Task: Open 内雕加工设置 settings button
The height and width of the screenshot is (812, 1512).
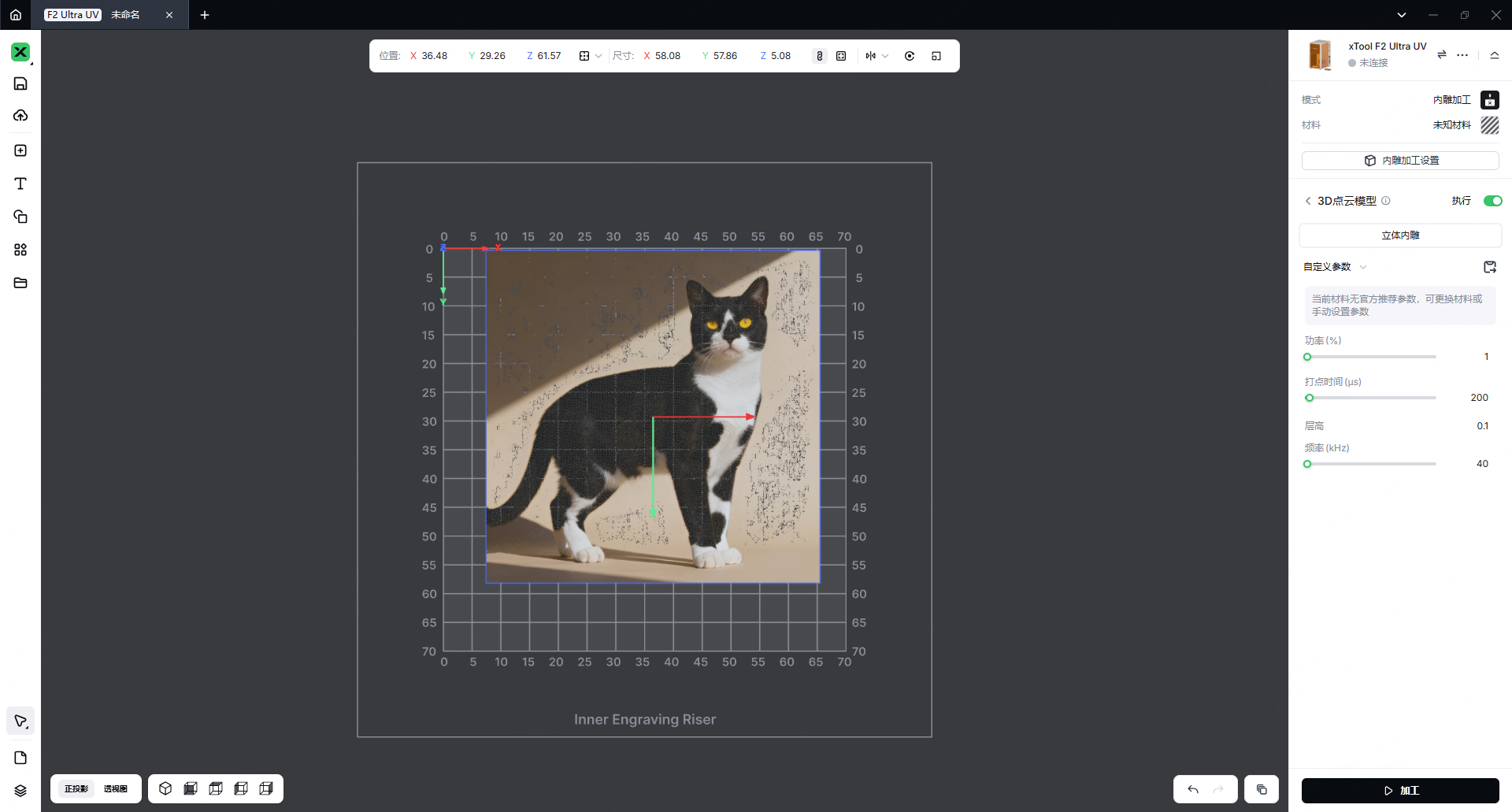Action: [x=1399, y=161]
